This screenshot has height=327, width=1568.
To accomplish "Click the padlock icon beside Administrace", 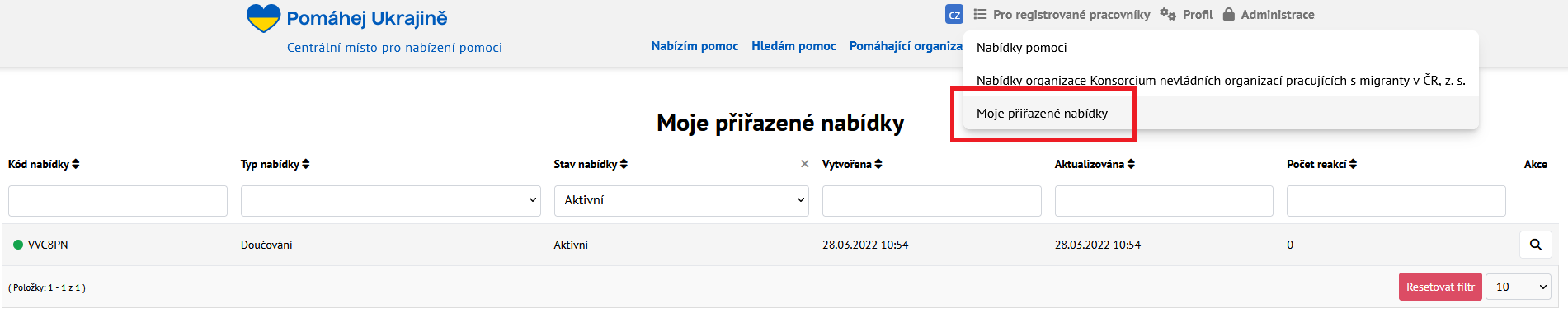I will point(1229,15).
